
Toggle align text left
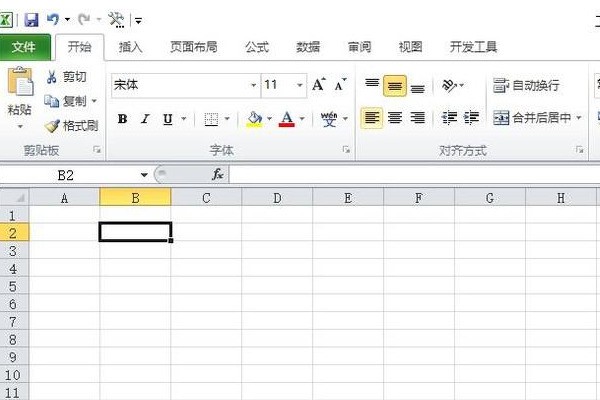point(372,118)
